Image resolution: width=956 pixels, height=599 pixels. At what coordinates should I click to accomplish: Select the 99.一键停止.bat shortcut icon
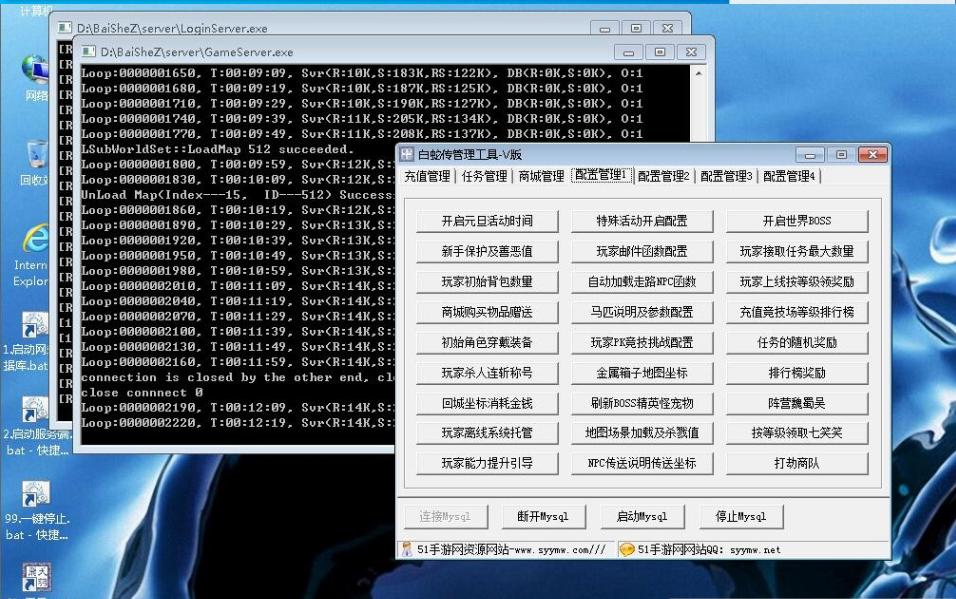(x=36, y=496)
